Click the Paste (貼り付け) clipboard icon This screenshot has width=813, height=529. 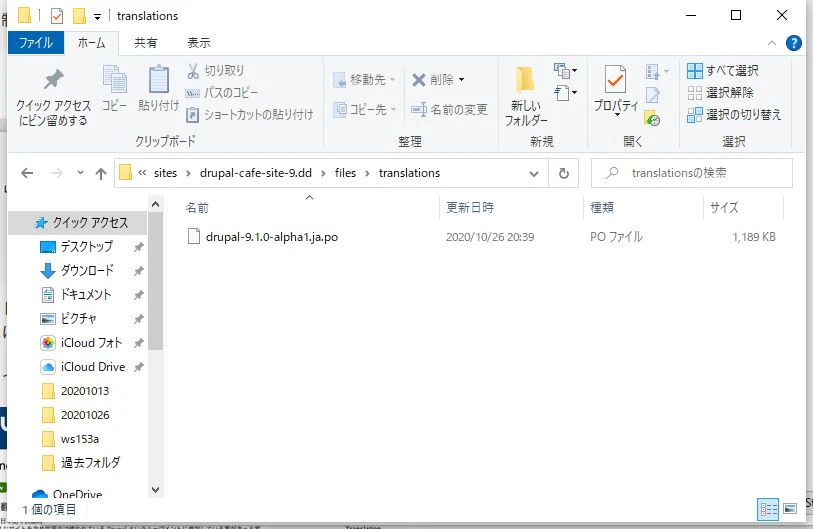click(x=159, y=79)
